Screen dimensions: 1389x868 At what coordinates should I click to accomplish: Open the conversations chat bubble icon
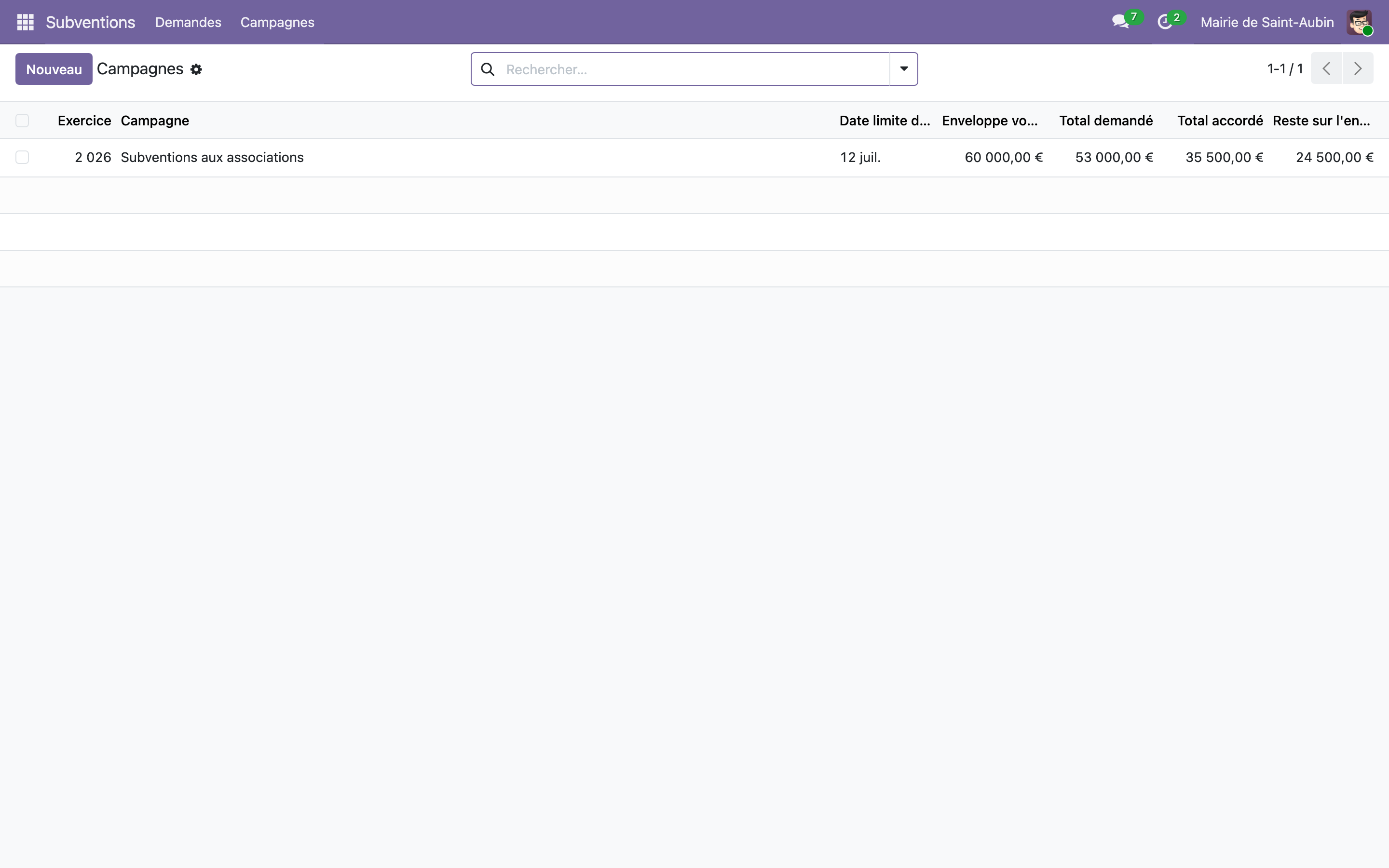1120,22
